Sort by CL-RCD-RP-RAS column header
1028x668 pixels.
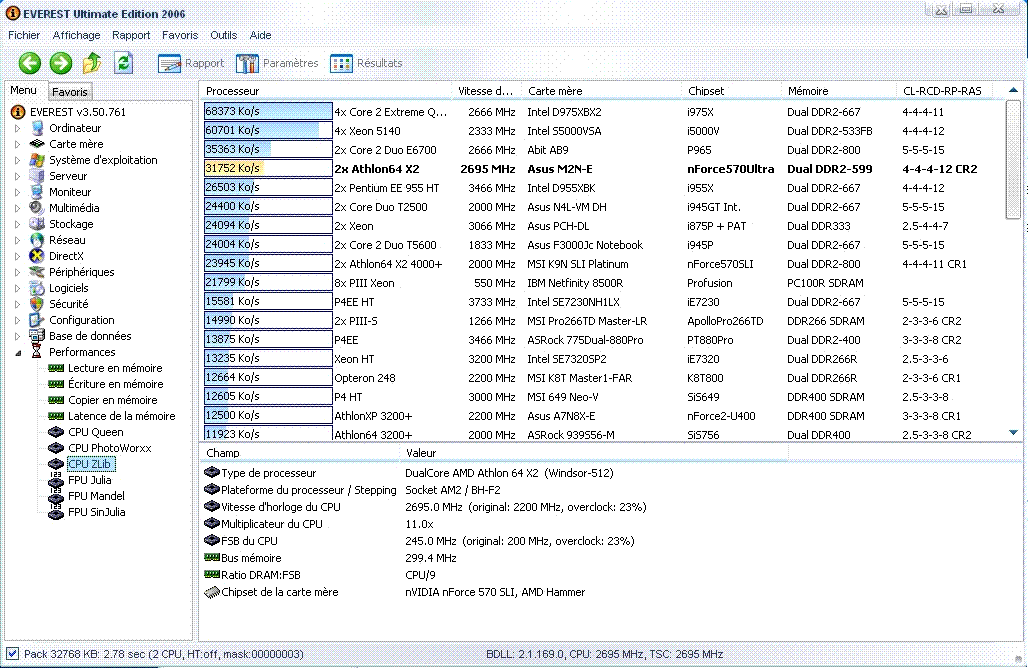point(943,91)
